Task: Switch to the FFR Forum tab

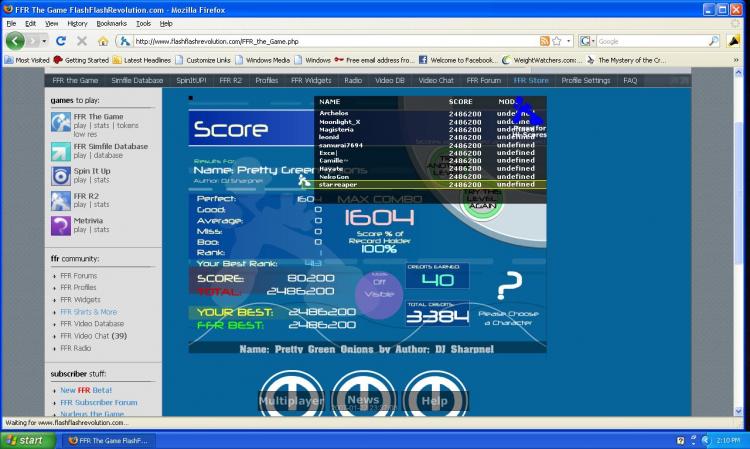Action: coord(484,80)
